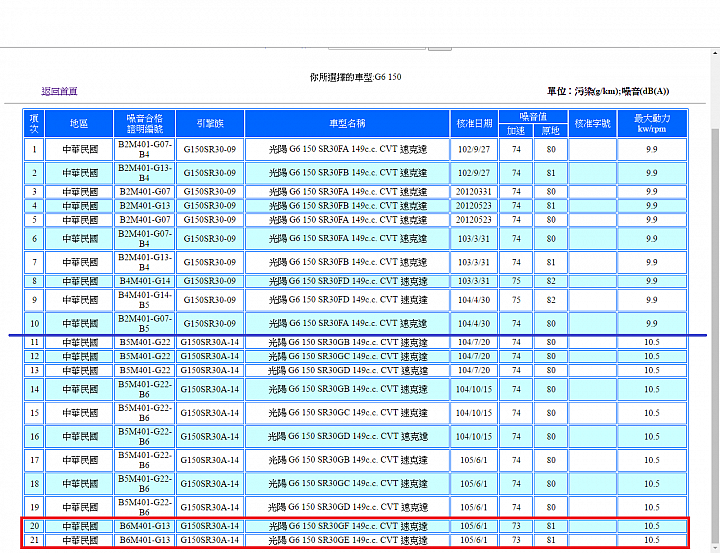The image size is (720, 553).
Task: Click model 光陽 G6 150 SR30GF in row 20
Action: pyautogui.click(x=347, y=526)
